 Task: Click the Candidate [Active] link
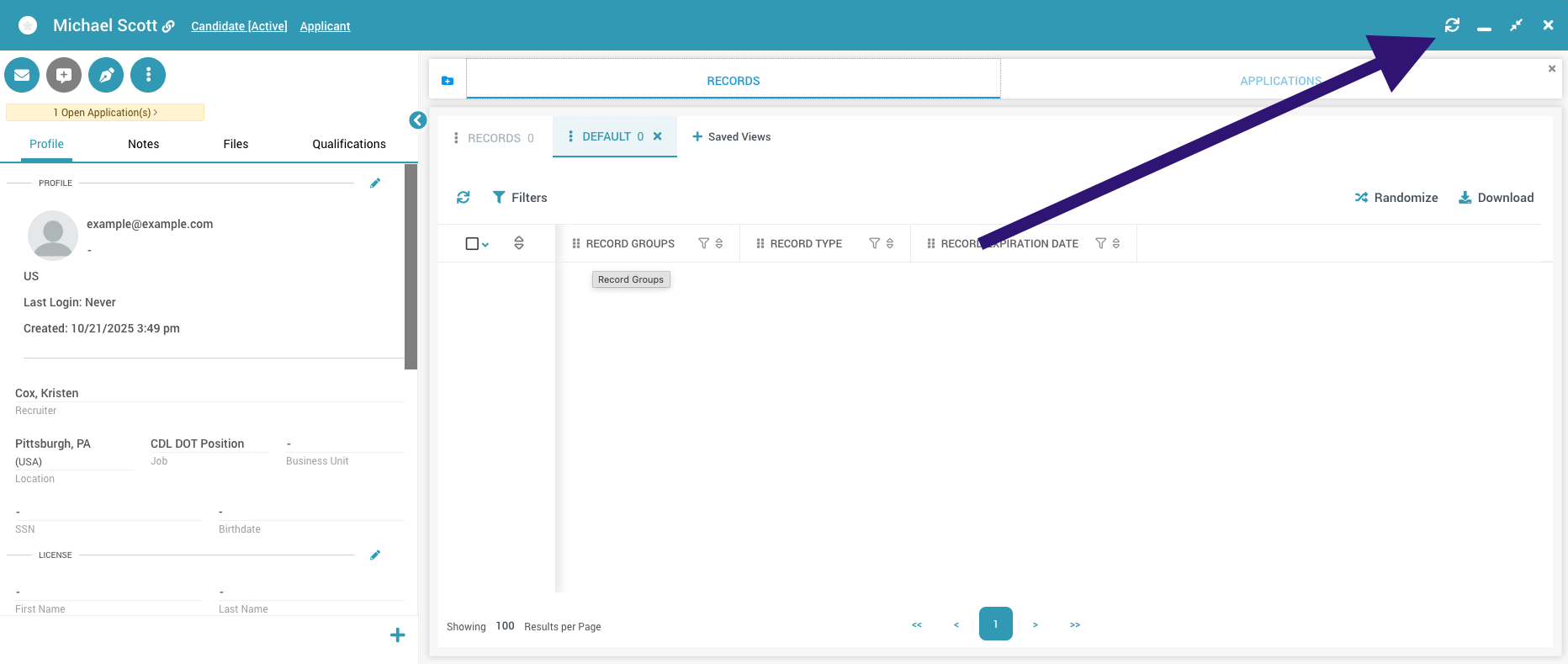(x=239, y=26)
